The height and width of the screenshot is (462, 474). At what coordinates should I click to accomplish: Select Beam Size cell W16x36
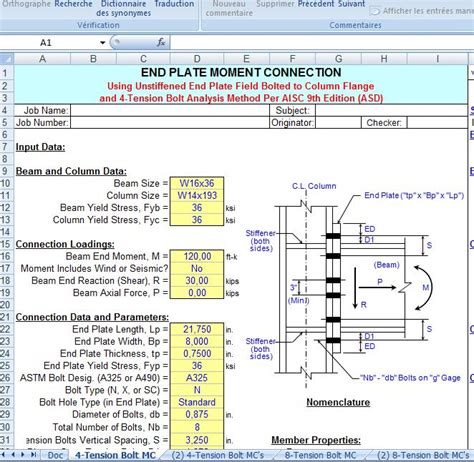coord(197,183)
